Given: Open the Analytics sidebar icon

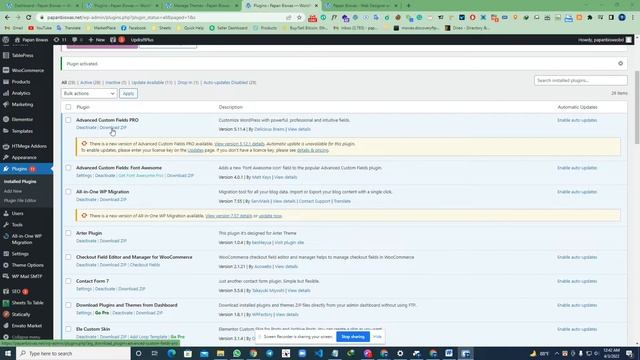Looking at the screenshot, I should click(6, 93).
